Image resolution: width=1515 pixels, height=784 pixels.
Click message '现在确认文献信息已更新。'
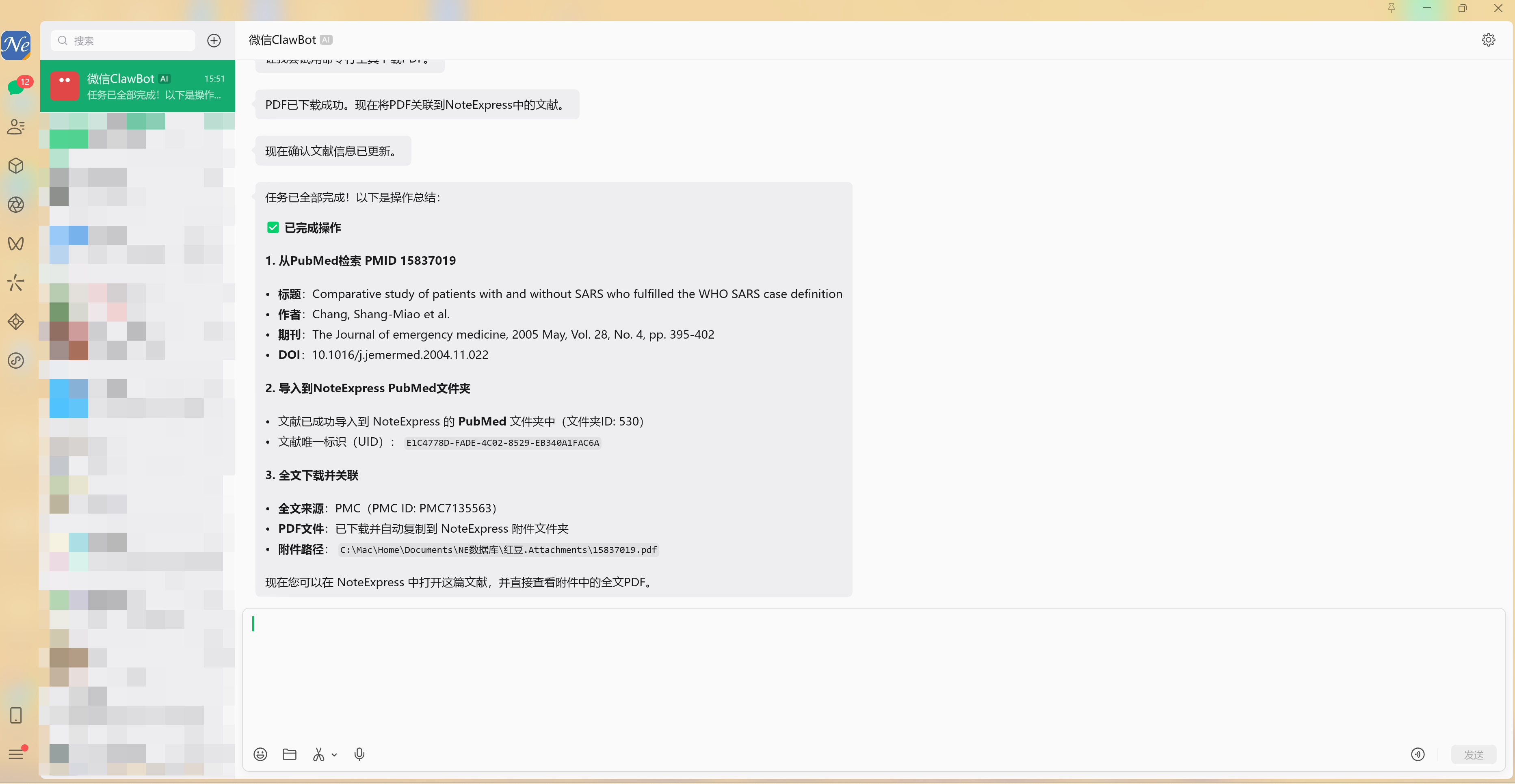[x=333, y=151]
